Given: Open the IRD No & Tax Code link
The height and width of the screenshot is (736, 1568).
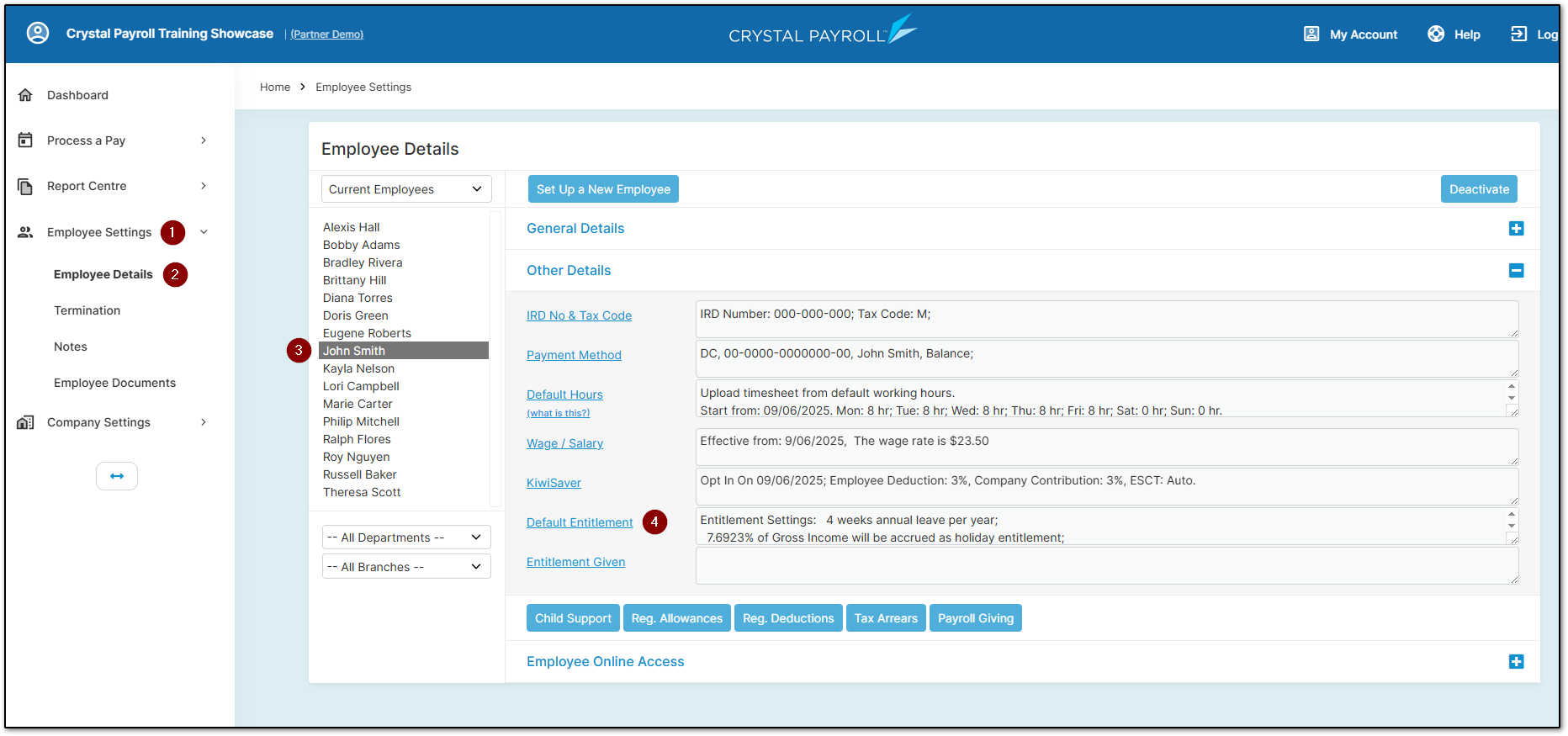Looking at the screenshot, I should click(x=579, y=315).
